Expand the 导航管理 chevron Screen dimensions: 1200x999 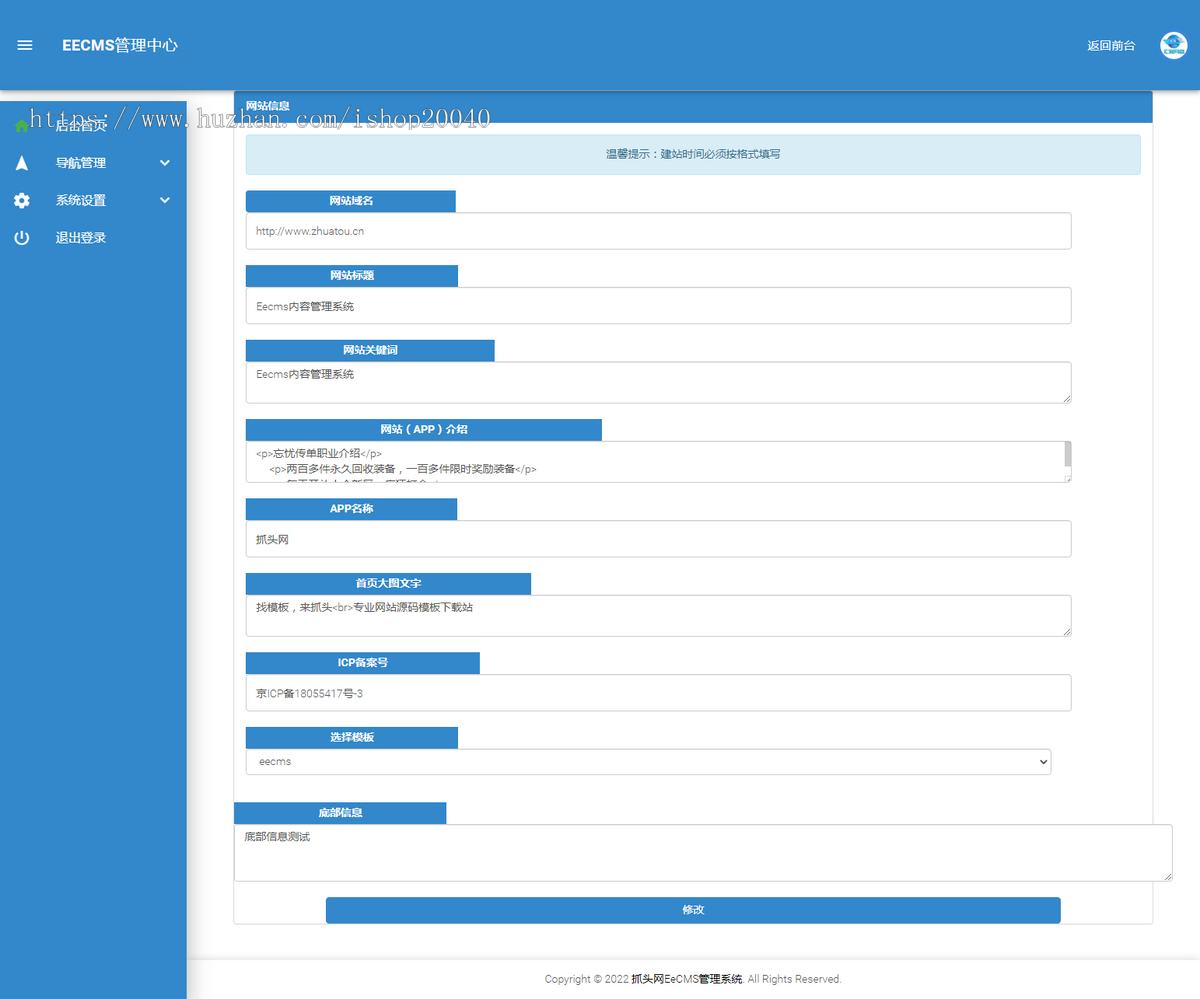(x=165, y=163)
